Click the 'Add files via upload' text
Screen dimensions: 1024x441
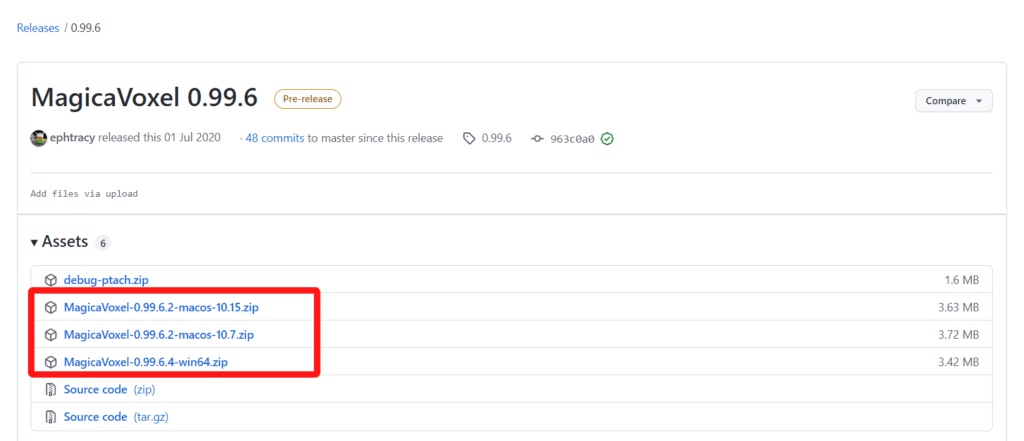[84, 194]
